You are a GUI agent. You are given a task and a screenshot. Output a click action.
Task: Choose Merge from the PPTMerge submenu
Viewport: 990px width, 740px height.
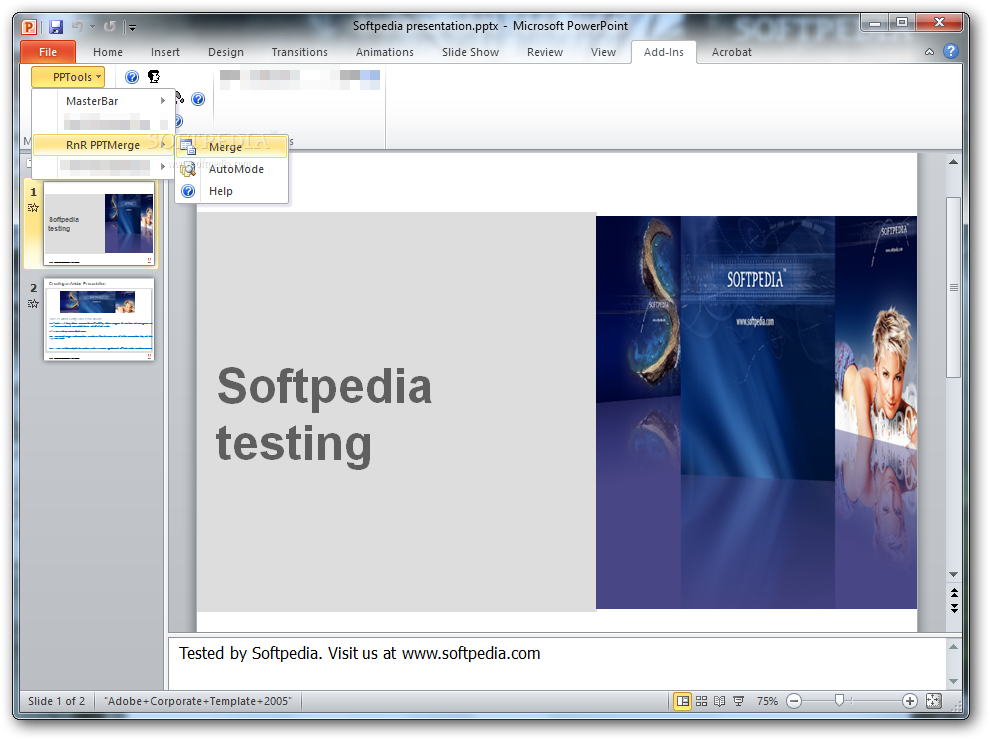[x=232, y=147]
